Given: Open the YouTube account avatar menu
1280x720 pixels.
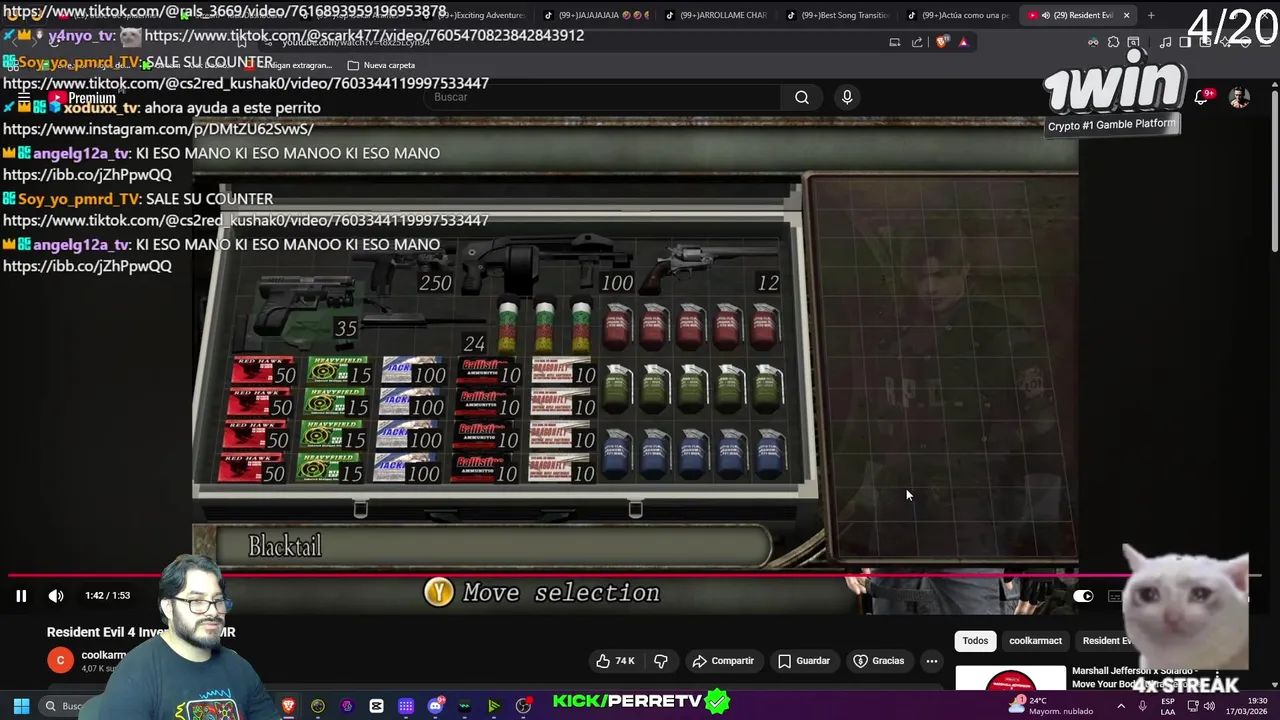Looking at the screenshot, I should (1239, 97).
